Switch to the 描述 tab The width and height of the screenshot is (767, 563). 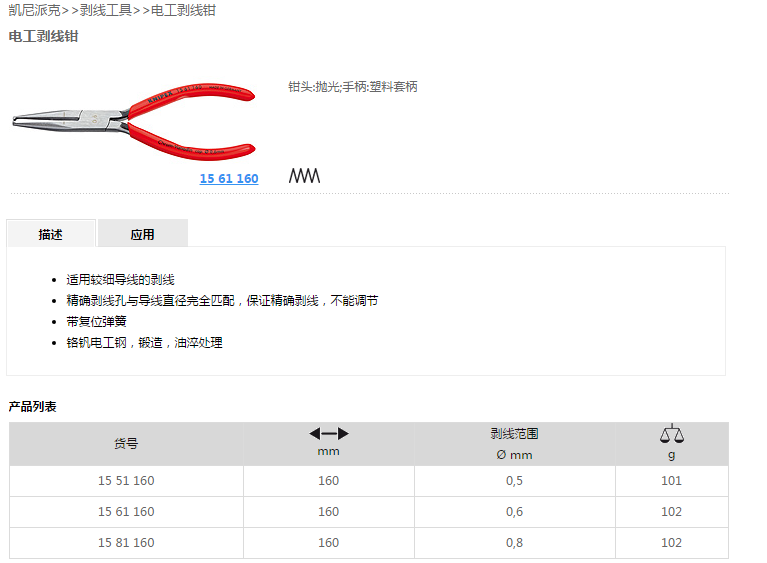point(51,234)
